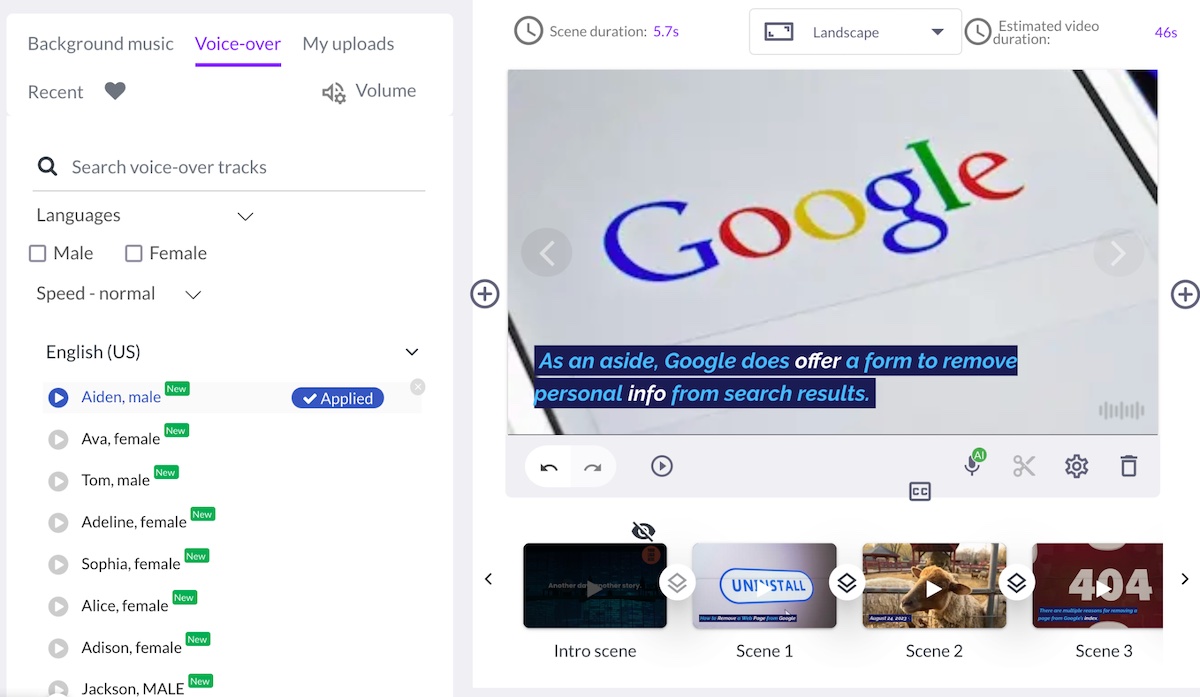Viewport: 1200px width, 697px height.
Task: Check the Male filter checkbox
Action: pyautogui.click(x=38, y=254)
